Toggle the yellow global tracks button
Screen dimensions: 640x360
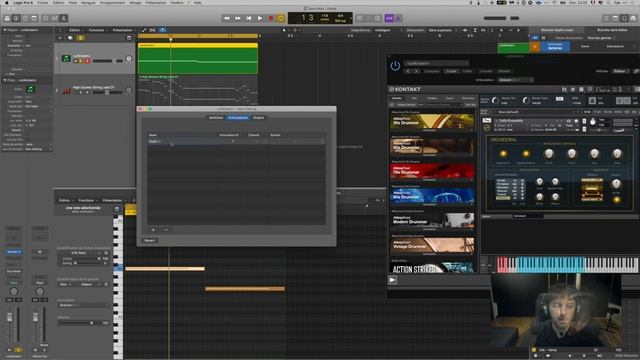point(80,38)
